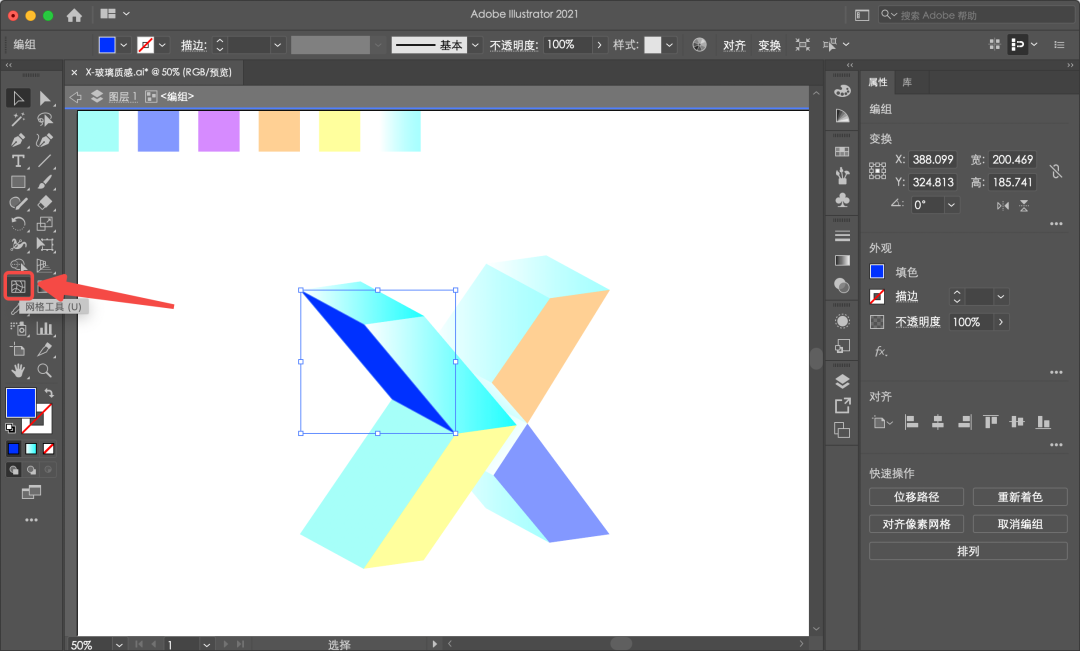Open the rotation angle dropdown

[x=951, y=205]
